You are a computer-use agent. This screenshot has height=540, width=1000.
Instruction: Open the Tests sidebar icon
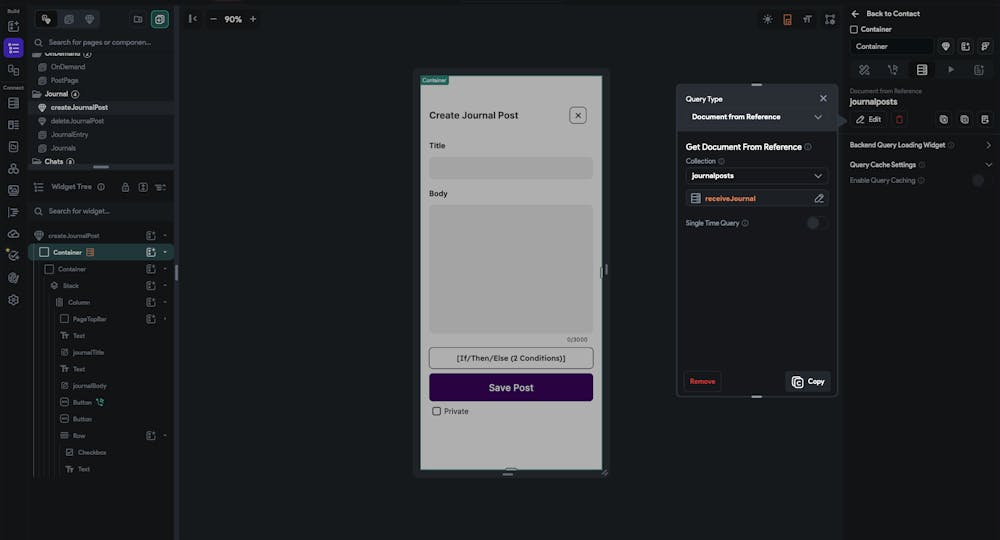click(13, 256)
